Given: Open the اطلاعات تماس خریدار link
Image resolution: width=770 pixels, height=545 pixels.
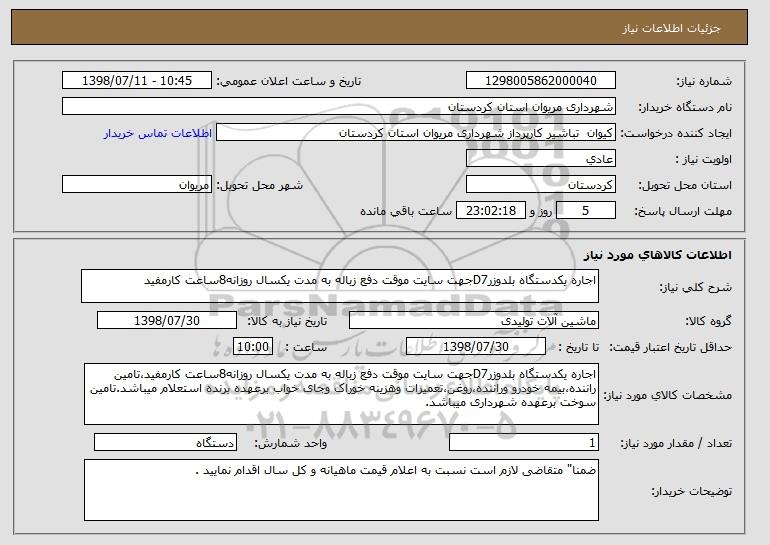Looking at the screenshot, I should (x=158, y=133).
